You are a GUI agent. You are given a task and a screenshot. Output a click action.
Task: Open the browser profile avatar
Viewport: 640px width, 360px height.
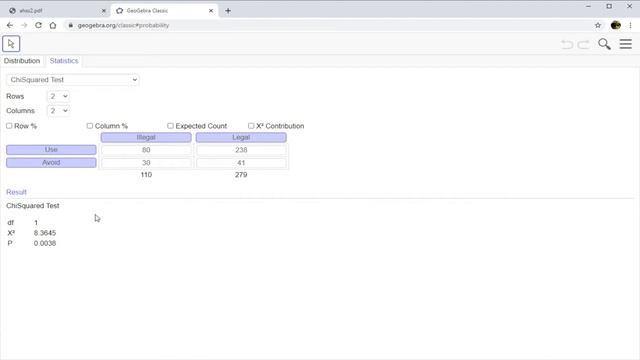616,25
